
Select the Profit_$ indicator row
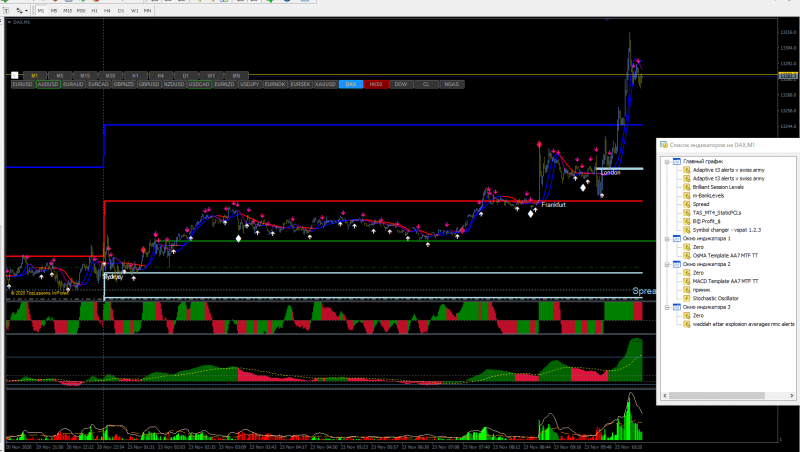coord(706,221)
